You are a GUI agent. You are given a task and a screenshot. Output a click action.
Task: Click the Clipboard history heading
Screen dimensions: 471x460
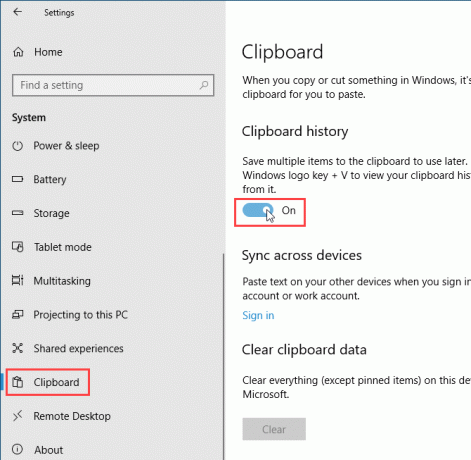coord(295,131)
